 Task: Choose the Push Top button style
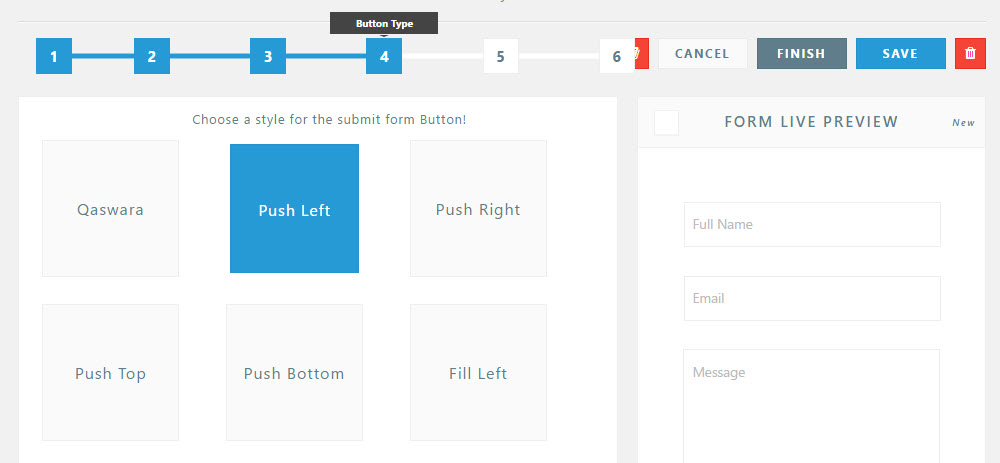110,373
